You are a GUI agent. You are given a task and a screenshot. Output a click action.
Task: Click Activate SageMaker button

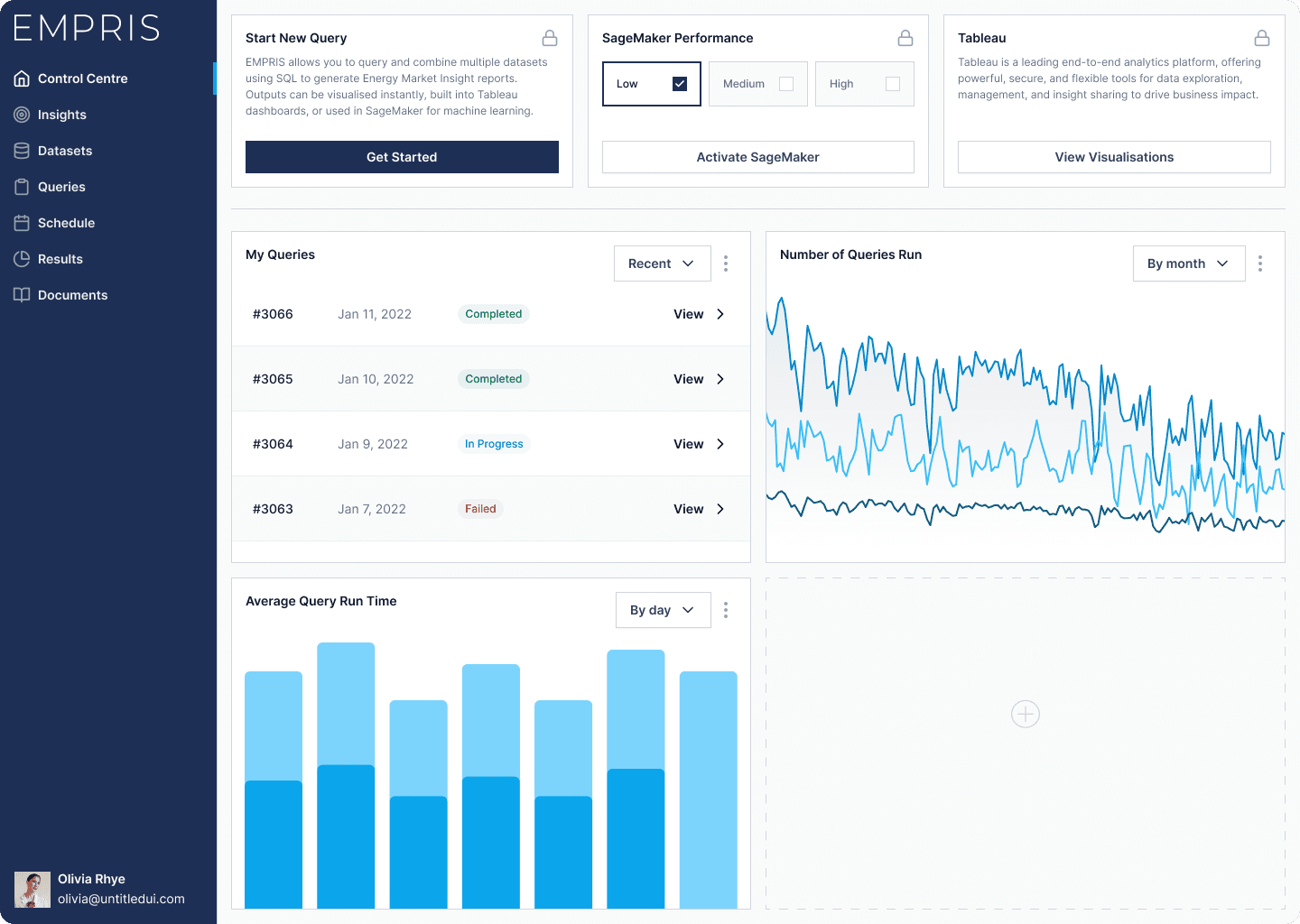click(x=758, y=157)
